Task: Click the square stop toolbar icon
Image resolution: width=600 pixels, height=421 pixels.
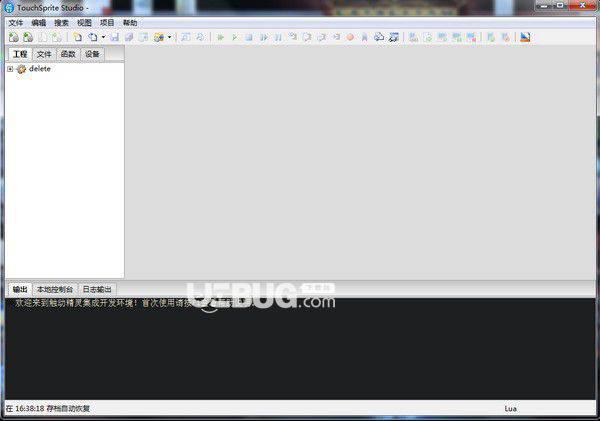Action: click(249, 37)
